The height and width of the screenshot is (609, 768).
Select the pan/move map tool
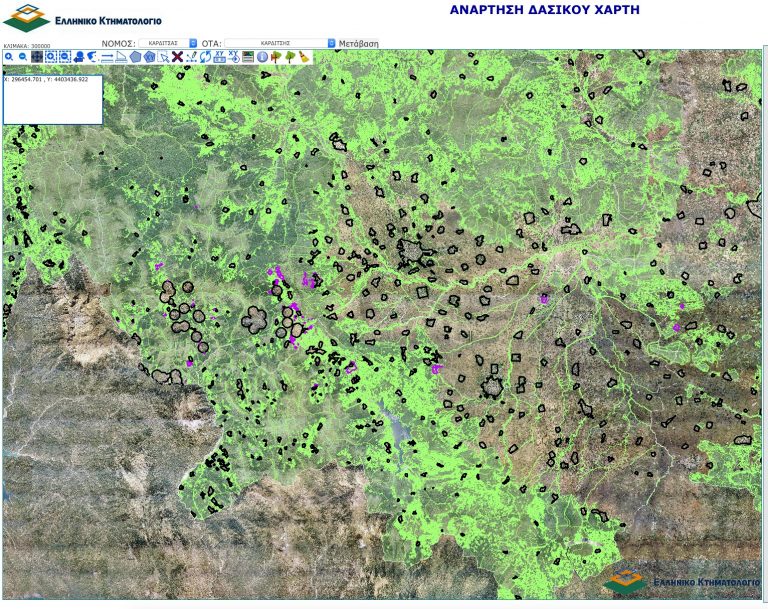pos(36,57)
